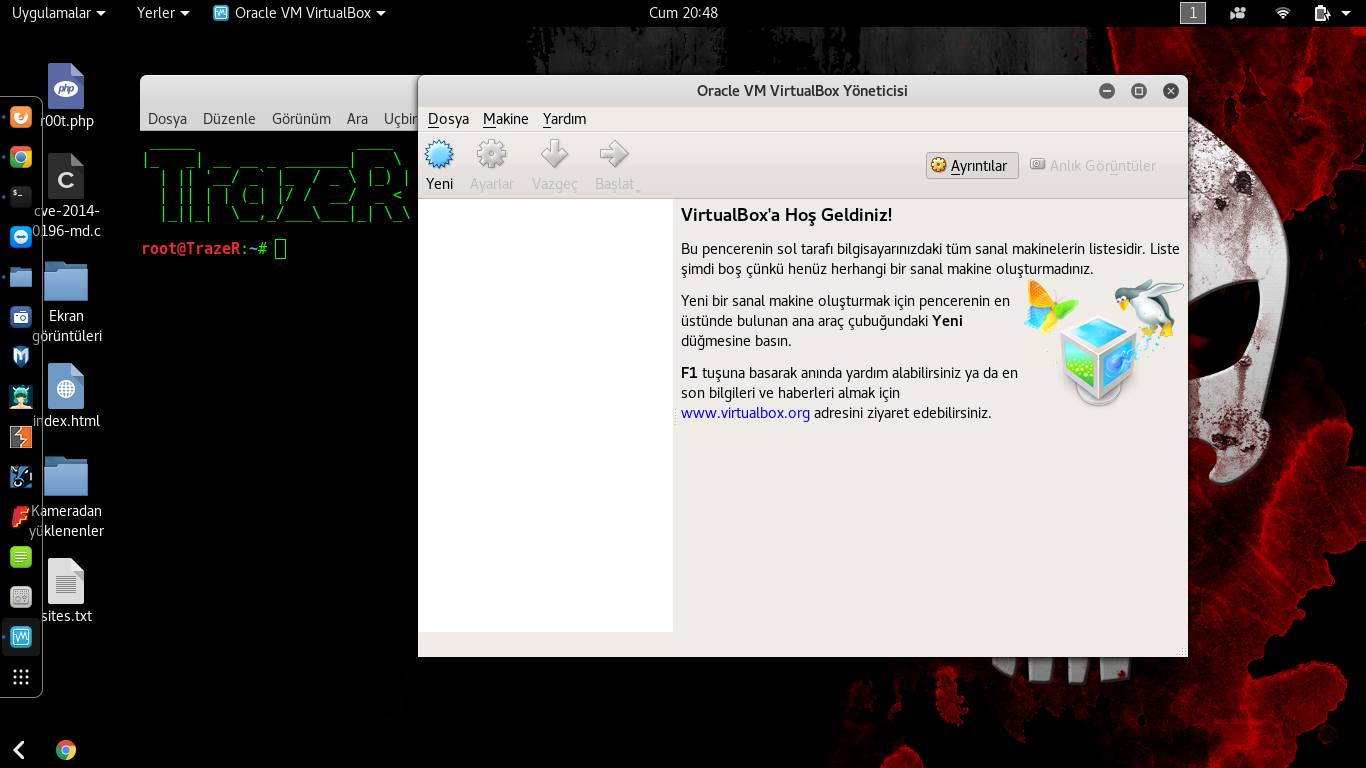The width and height of the screenshot is (1366, 768).
Task: Open the Terminal icon in the dock
Action: pos(21,197)
